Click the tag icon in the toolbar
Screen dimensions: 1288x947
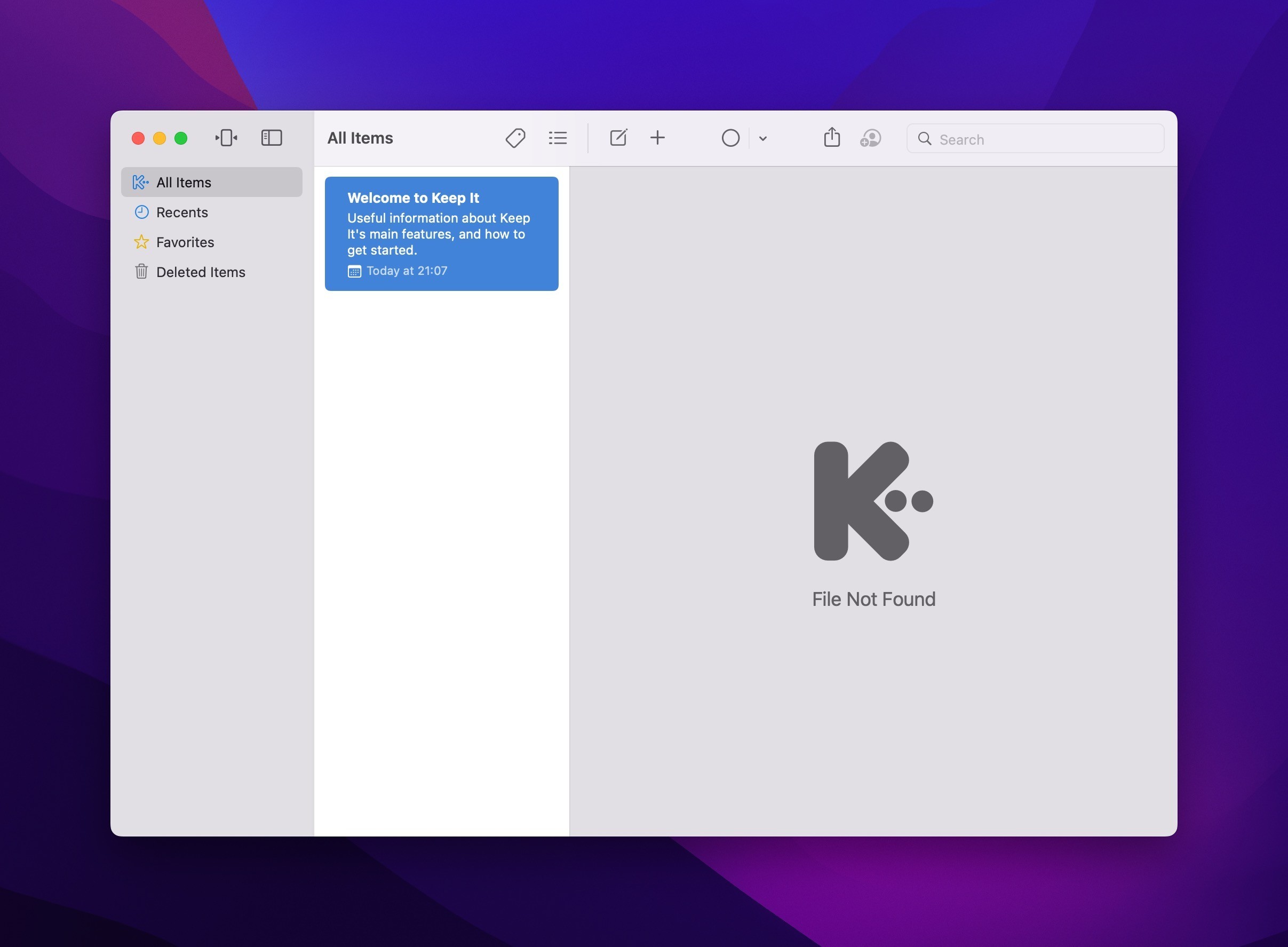pos(515,138)
